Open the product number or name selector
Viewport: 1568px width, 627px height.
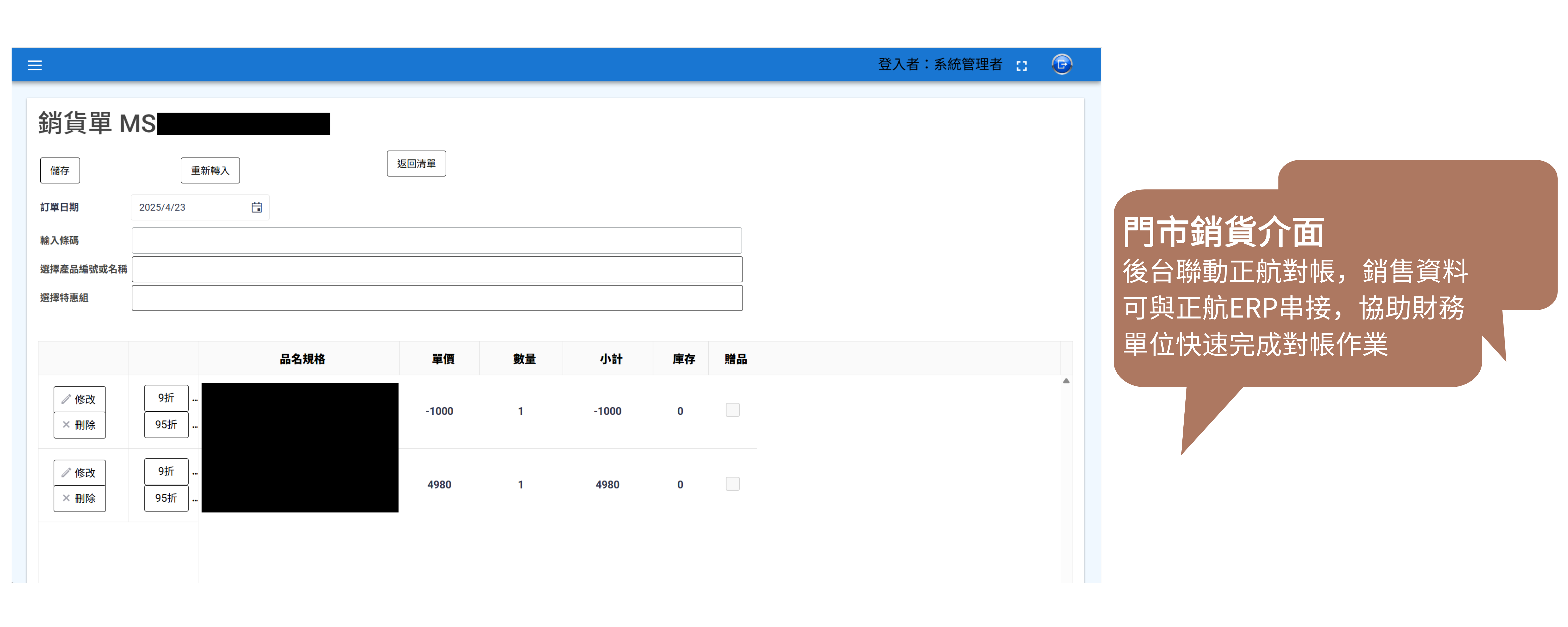[x=437, y=269]
